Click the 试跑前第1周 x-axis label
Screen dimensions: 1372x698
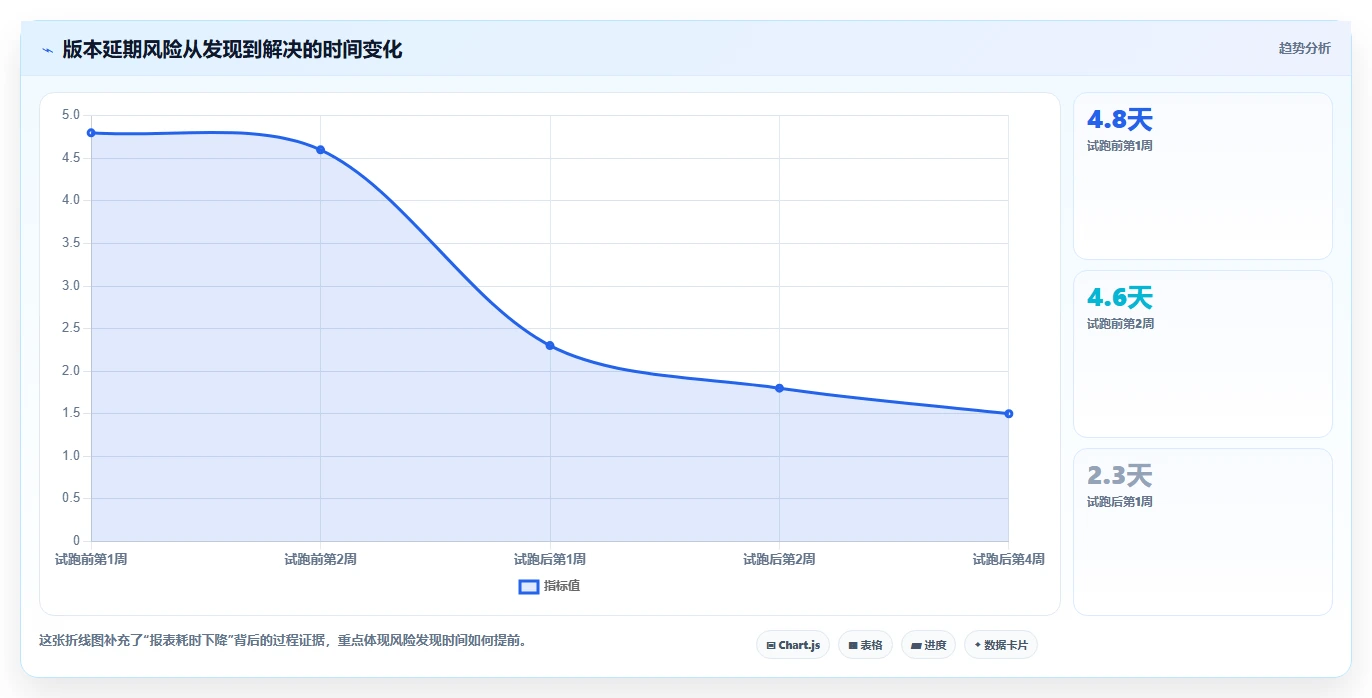tap(91, 560)
